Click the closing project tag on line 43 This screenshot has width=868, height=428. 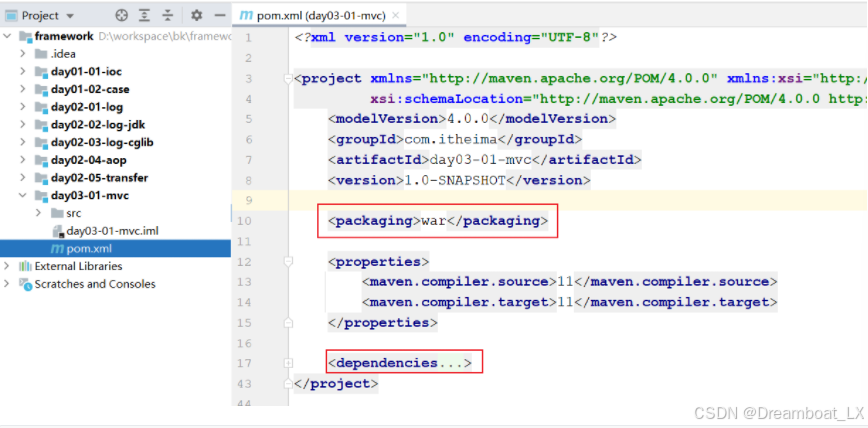click(x=336, y=383)
